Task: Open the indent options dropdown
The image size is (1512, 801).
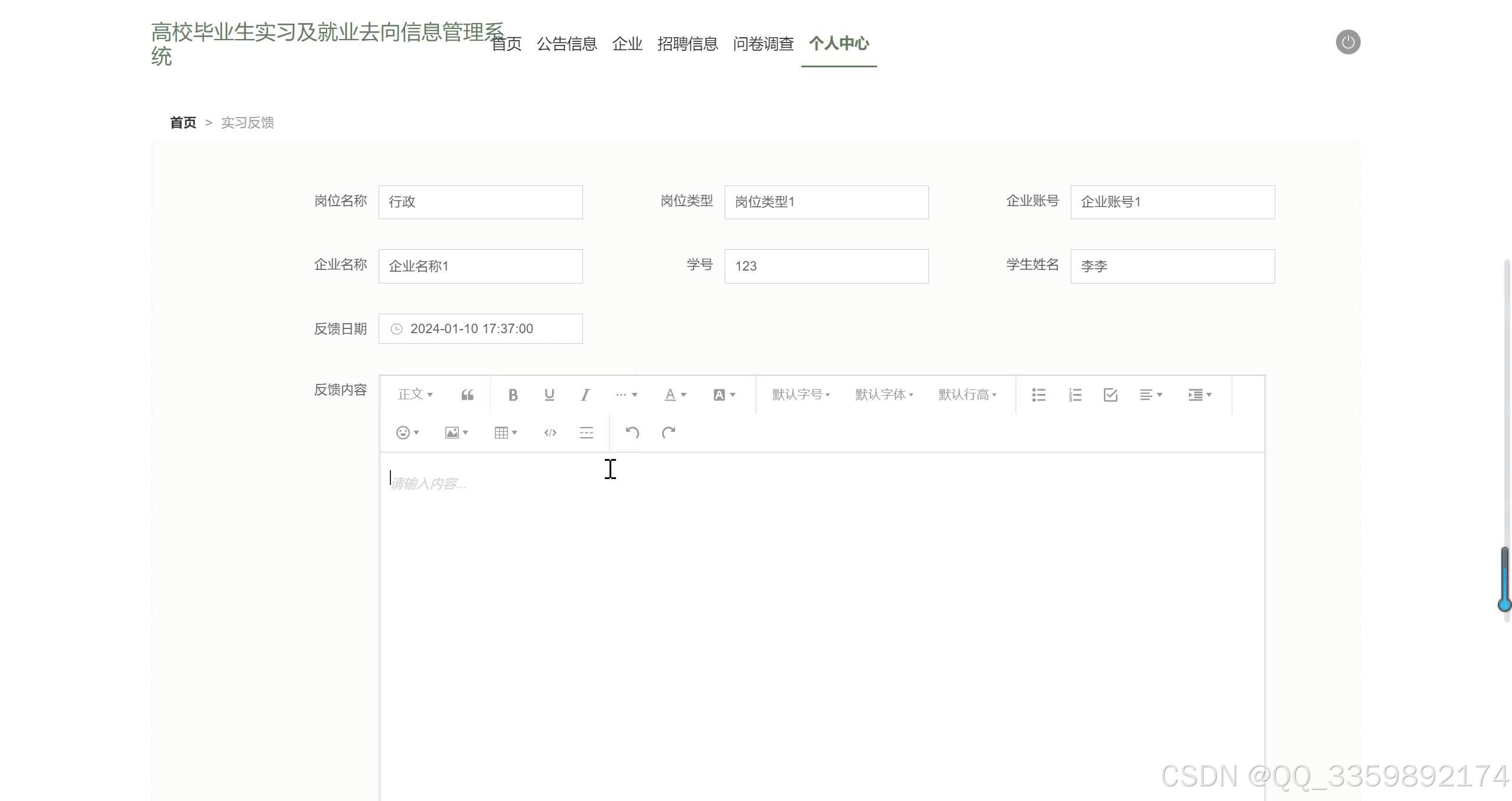Action: point(1200,395)
